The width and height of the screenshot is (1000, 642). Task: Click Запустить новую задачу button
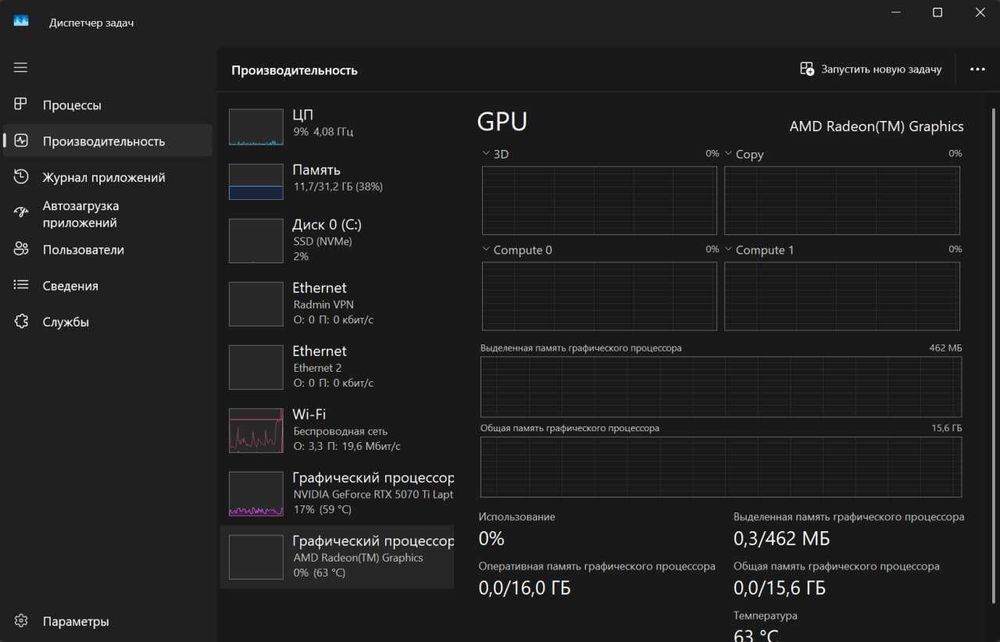871,69
